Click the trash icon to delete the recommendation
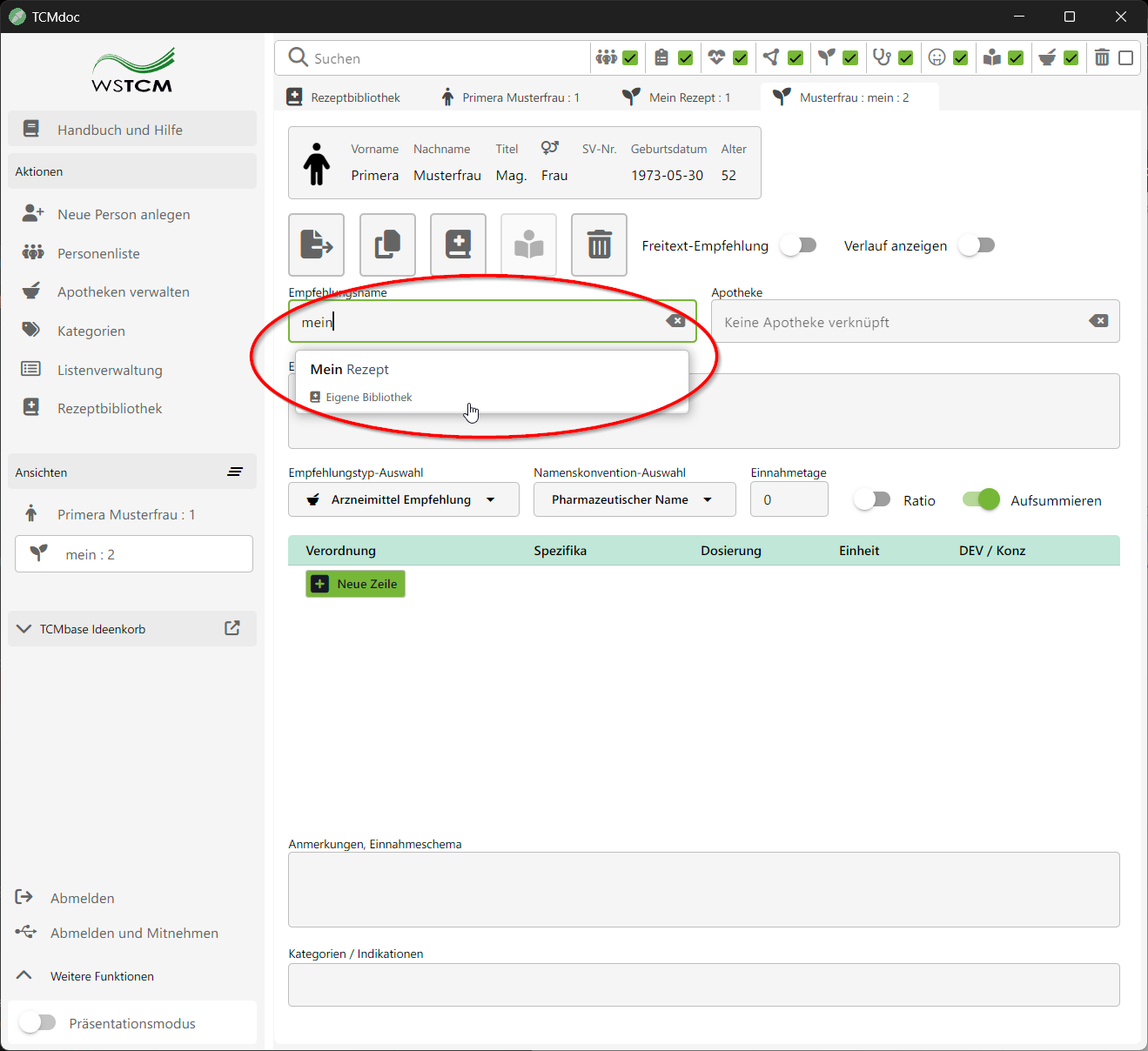The image size is (1148, 1051). (x=599, y=244)
